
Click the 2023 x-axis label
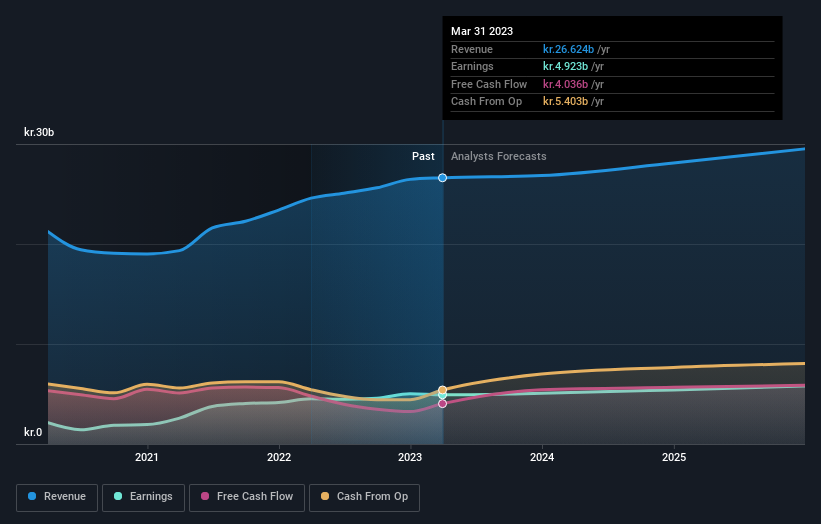[410, 458]
